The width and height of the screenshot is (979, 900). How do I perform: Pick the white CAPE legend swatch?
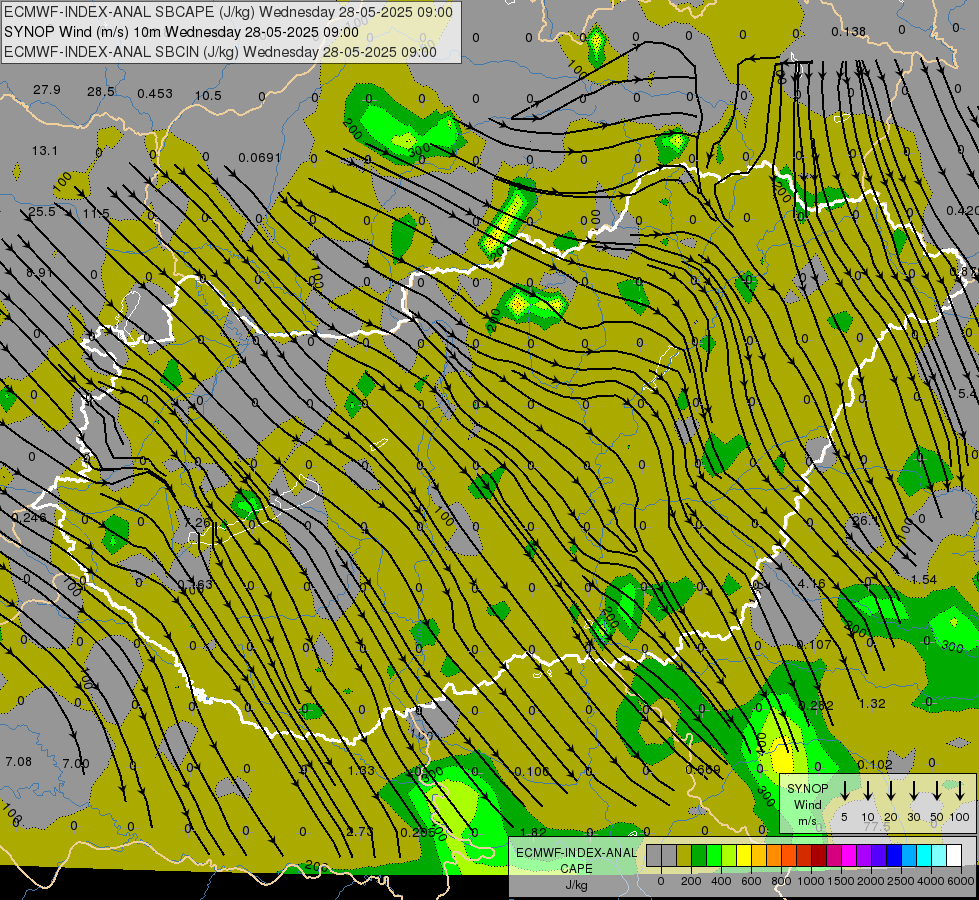(953, 855)
